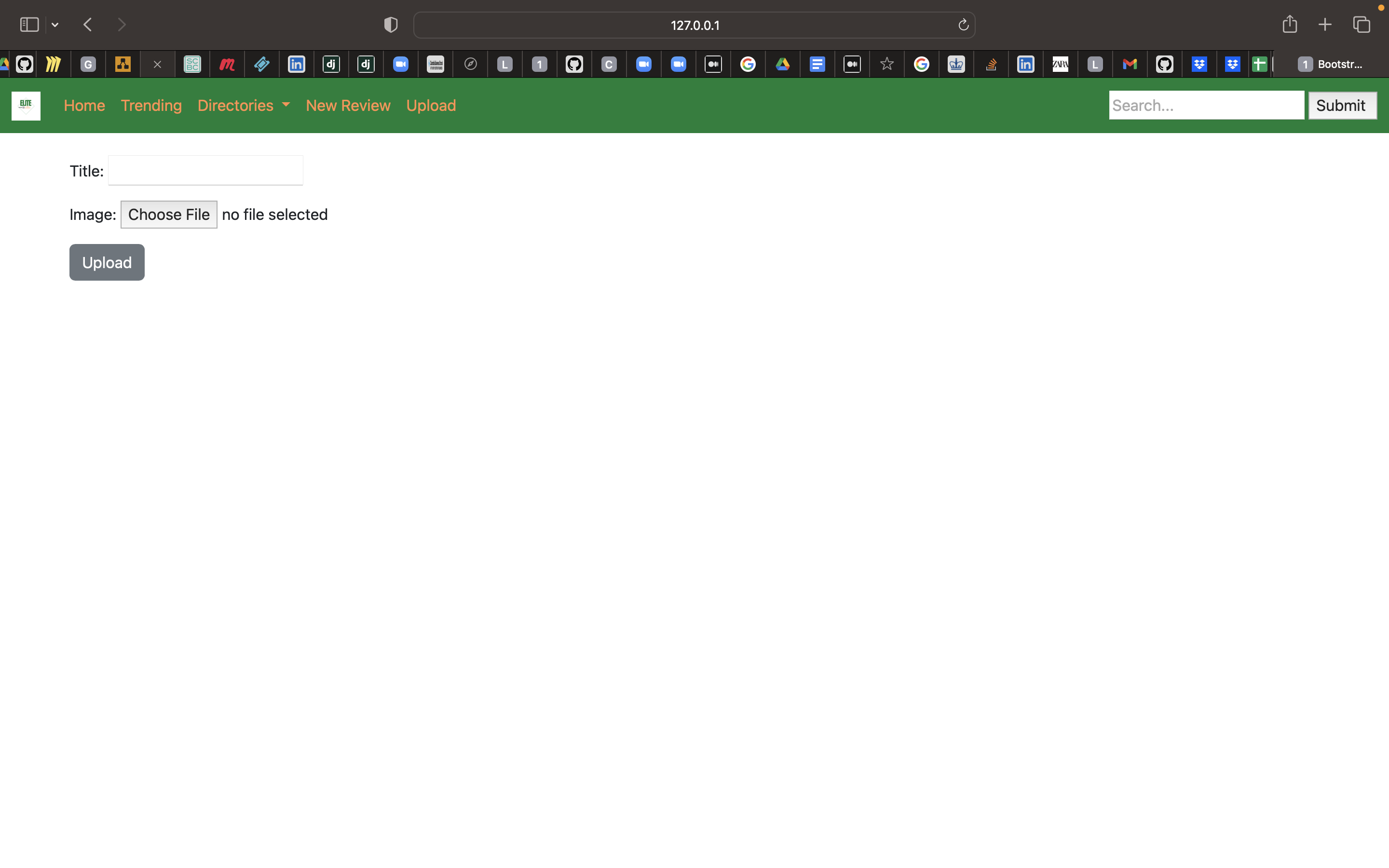Click the privacy shield icon
This screenshot has height=868, width=1389.
(391, 25)
